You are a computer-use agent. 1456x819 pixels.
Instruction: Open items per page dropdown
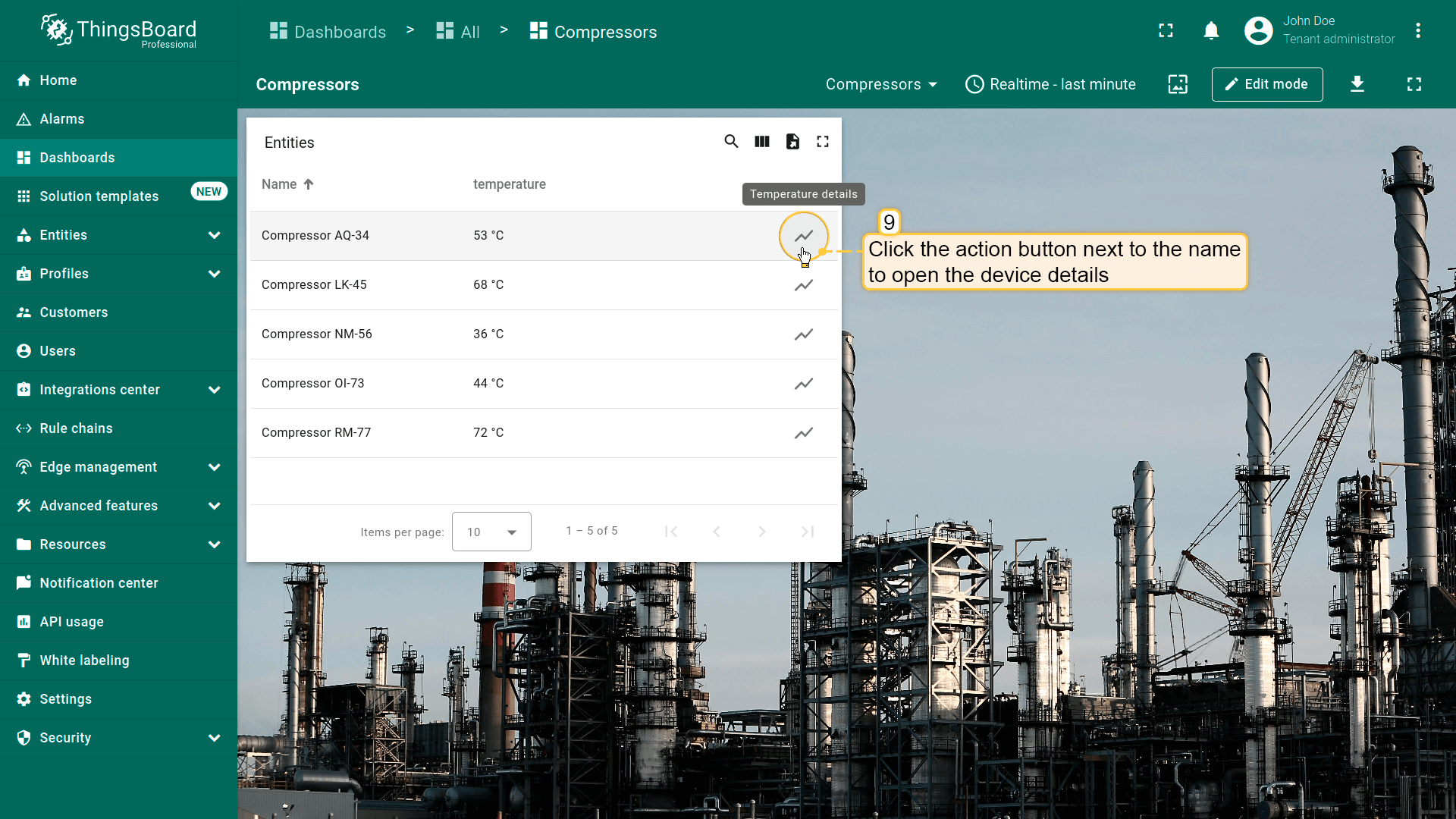click(491, 532)
